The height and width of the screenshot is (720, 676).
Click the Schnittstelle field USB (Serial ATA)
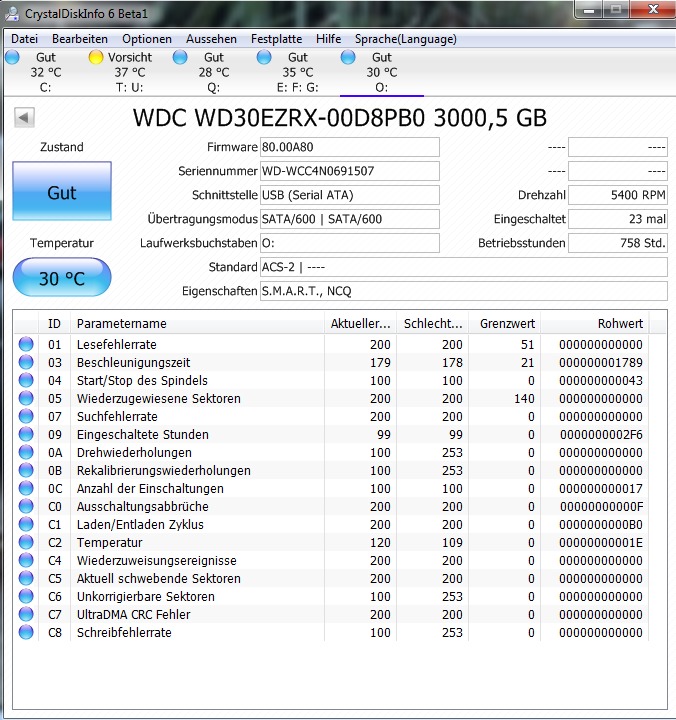click(x=349, y=195)
